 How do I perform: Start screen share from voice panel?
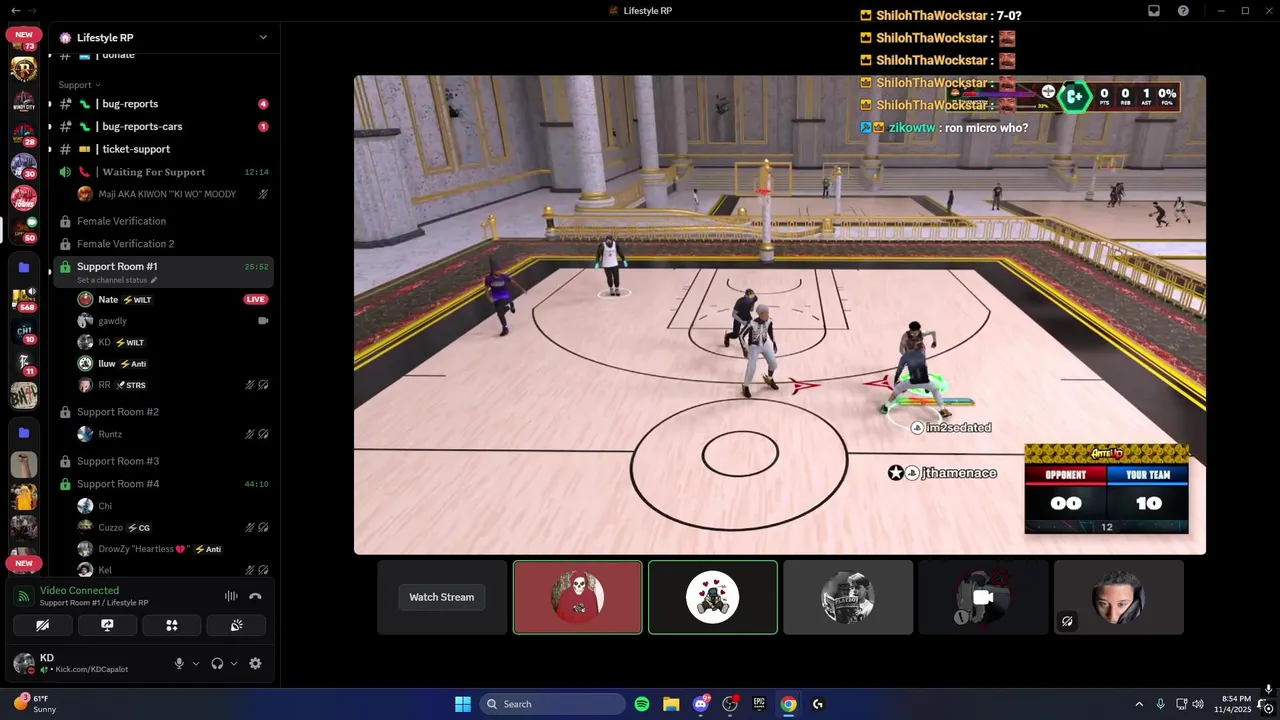point(107,625)
